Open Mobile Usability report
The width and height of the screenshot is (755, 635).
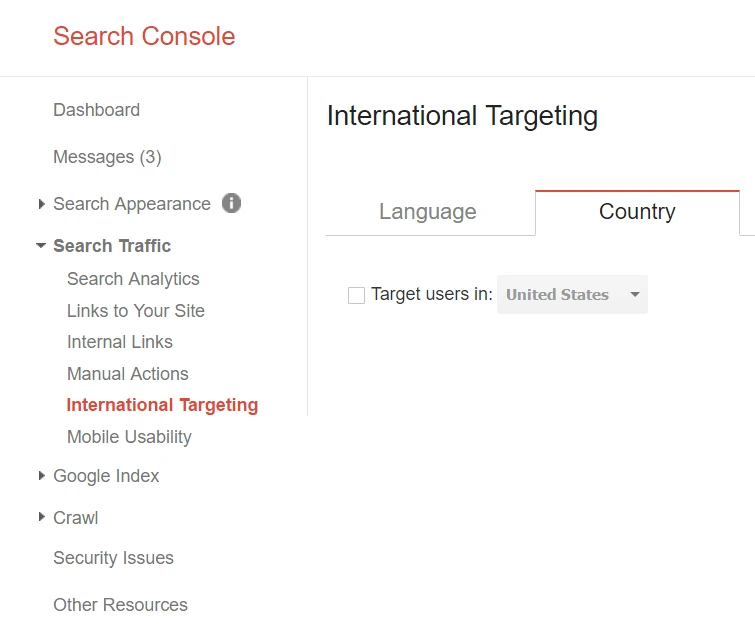[130, 437]
